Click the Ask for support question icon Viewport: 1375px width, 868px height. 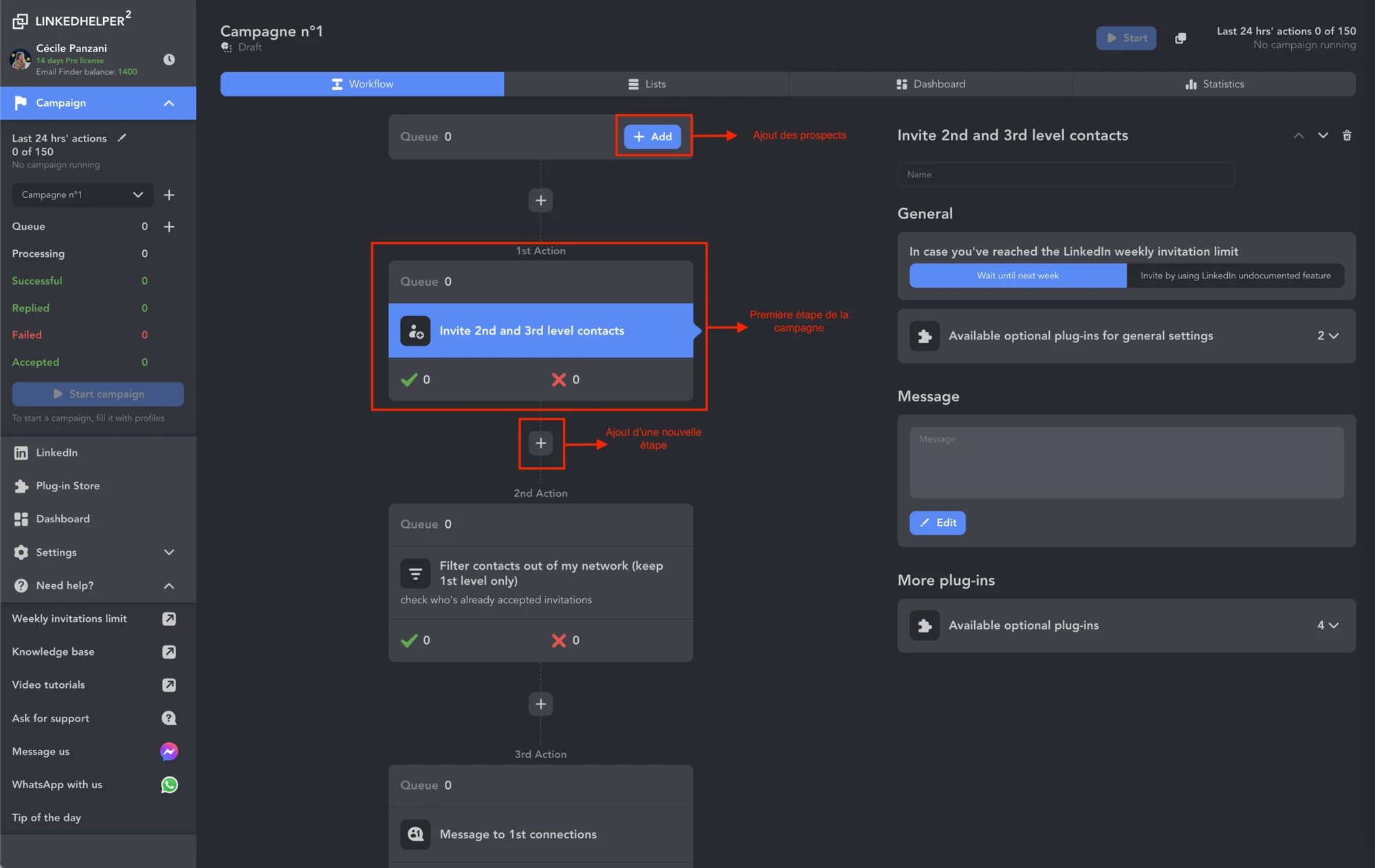pyautogui.click(x=169, y=718)
